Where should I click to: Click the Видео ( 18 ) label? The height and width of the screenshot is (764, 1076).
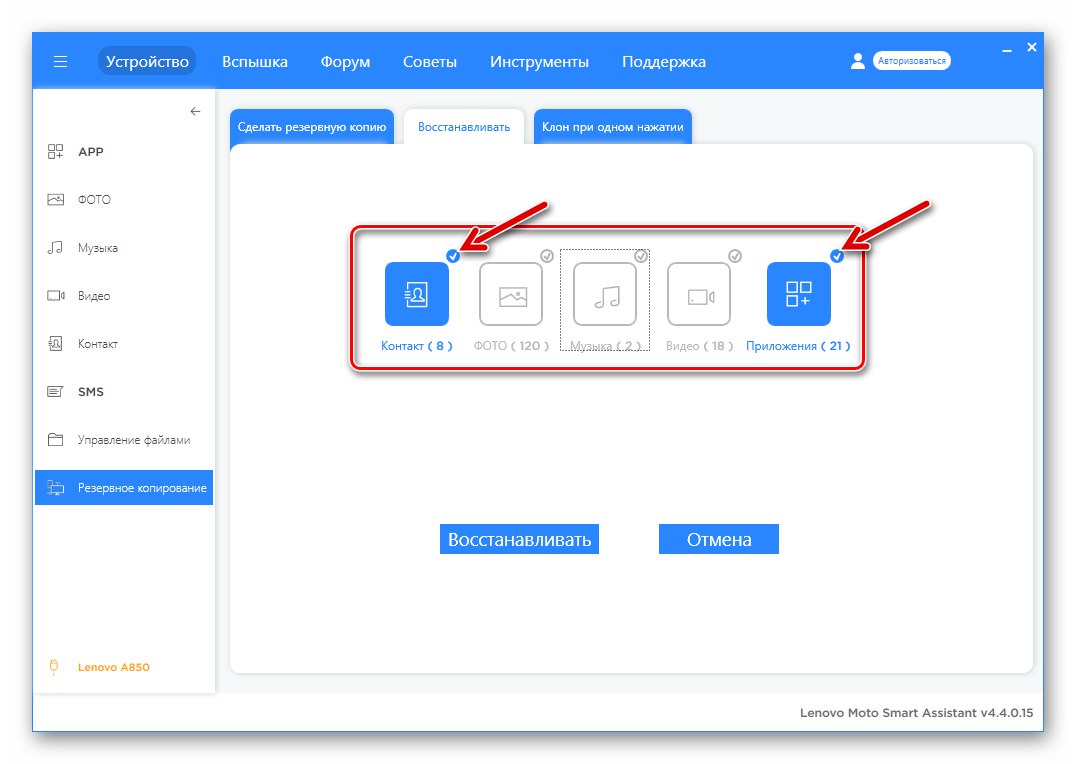click(x=699, y=346)
